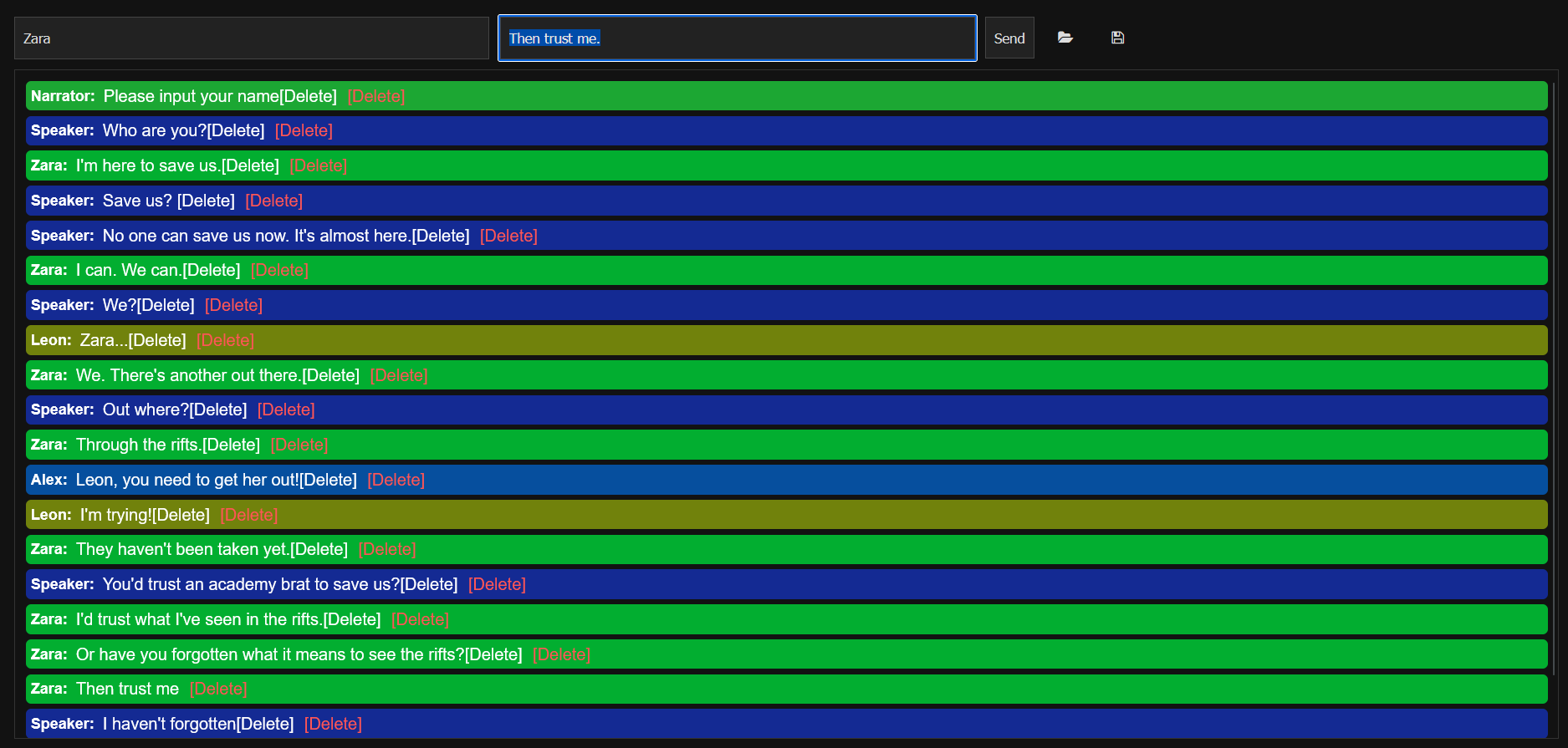
Task: Delete the 'No one can save us now' line
Action: pos(508,236)
